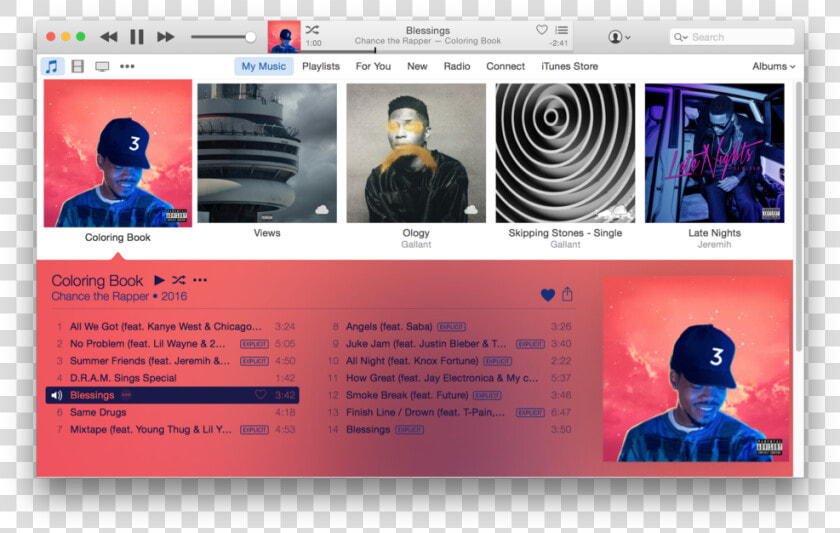Switch to the Radio tab
The width and height of the screenshot is (840, 533).
[x=457, y=66]
